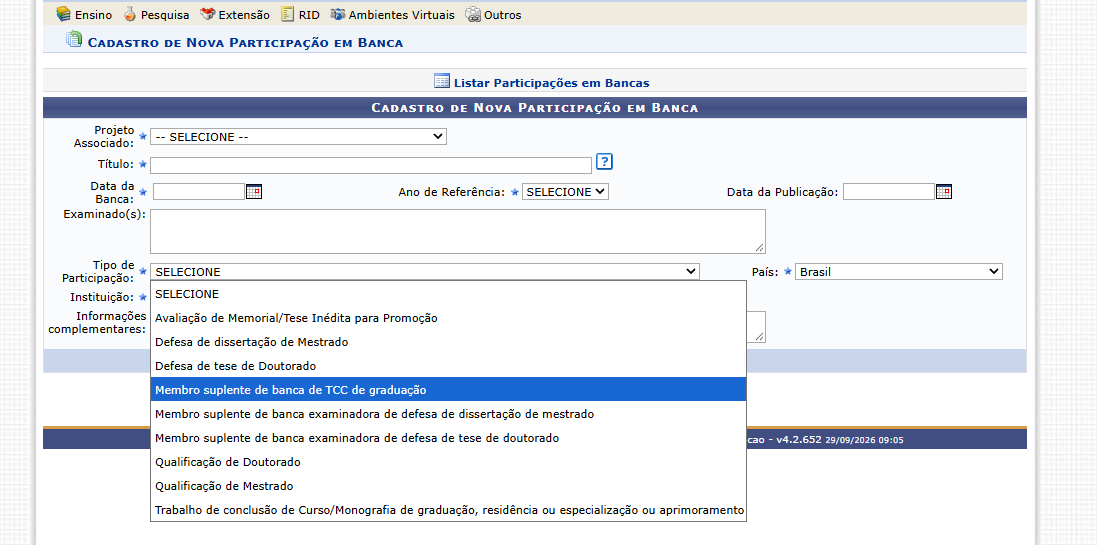Focus the Examinado(s) text area
Viewport: 1097px width, 545px height.
pyautogui.click(x=458, y=232)
